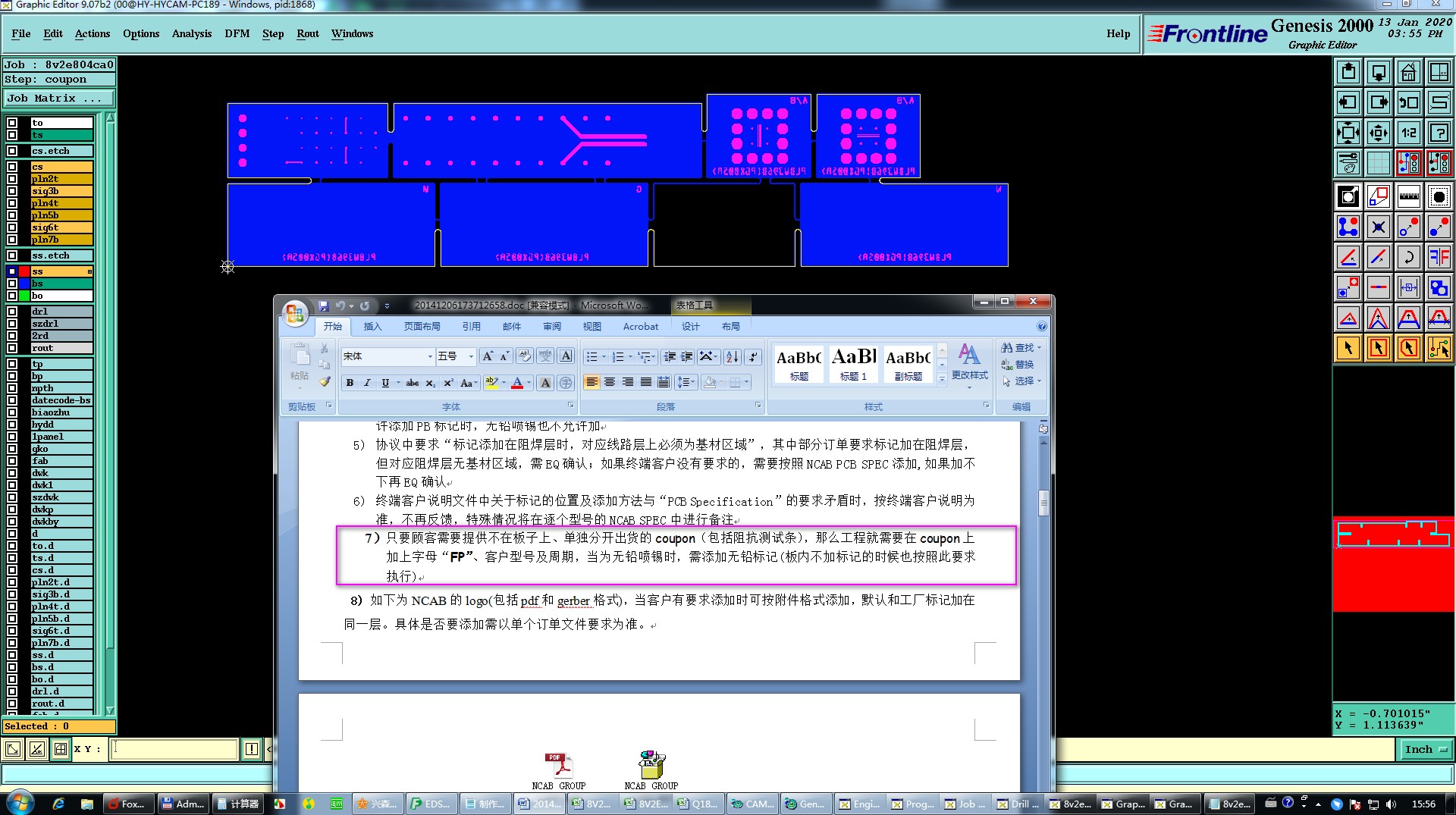Toggle the grid display icon in Genesis
This screenshot has height=815, width=1456.
coord(1378,163)
